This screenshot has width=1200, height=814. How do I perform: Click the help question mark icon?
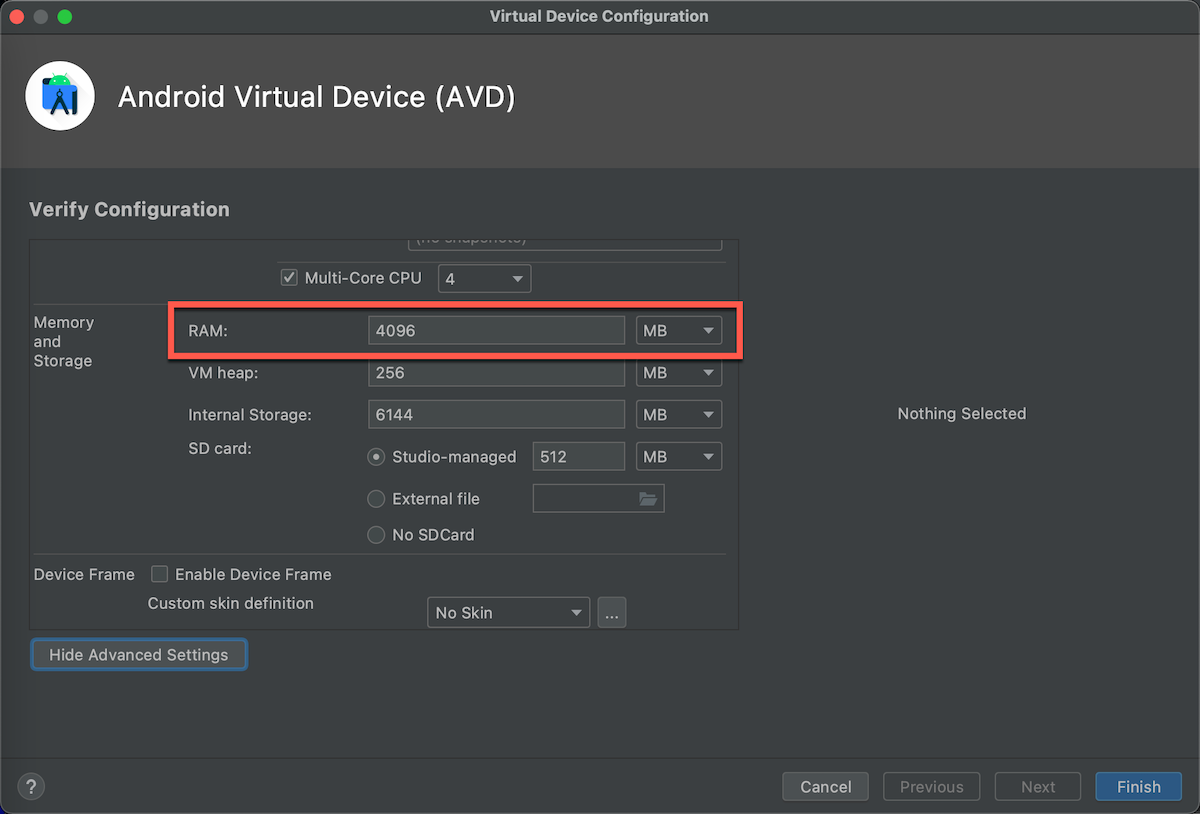30,786
